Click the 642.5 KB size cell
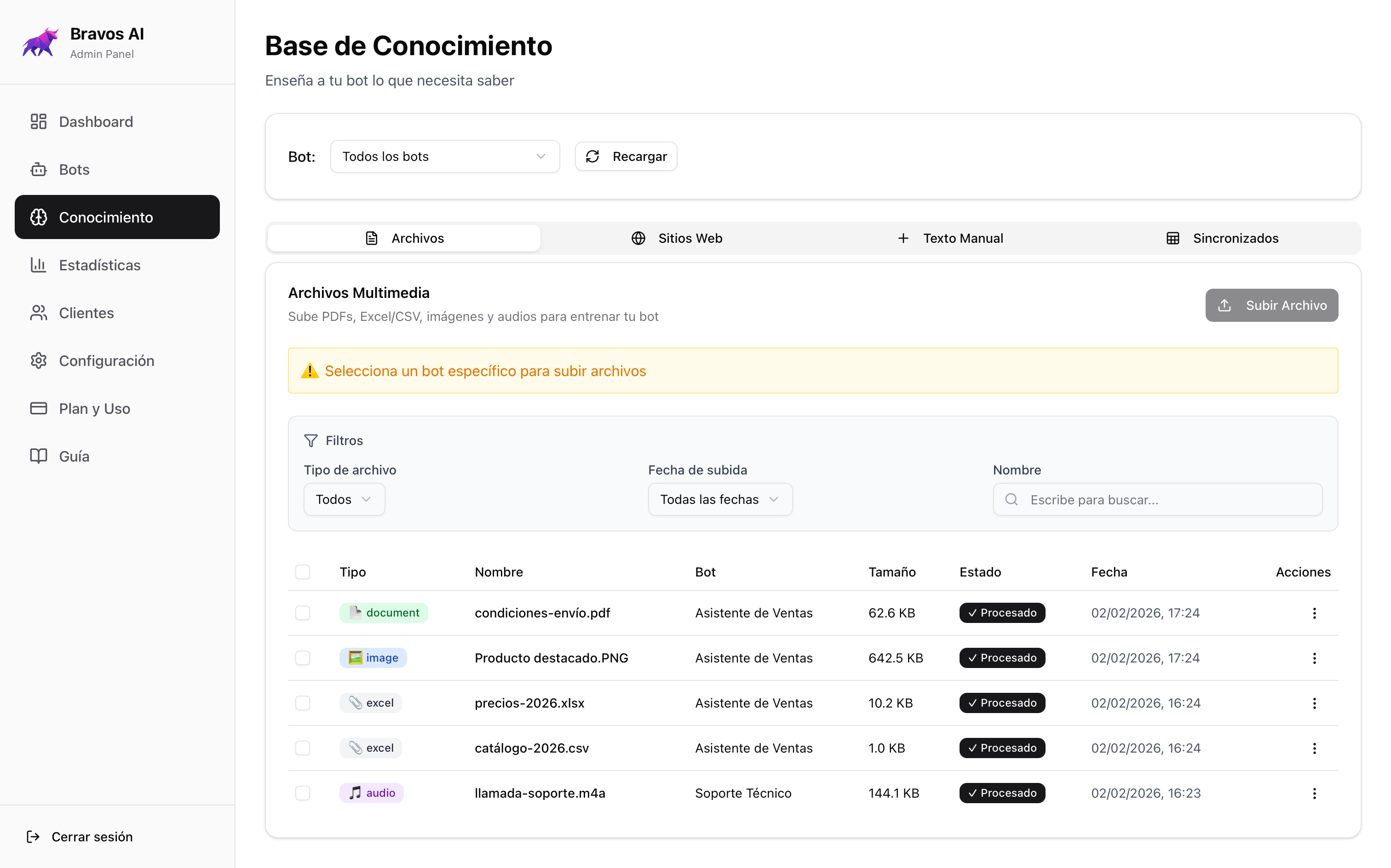The image size is (1391, 868). click(895, 658)
